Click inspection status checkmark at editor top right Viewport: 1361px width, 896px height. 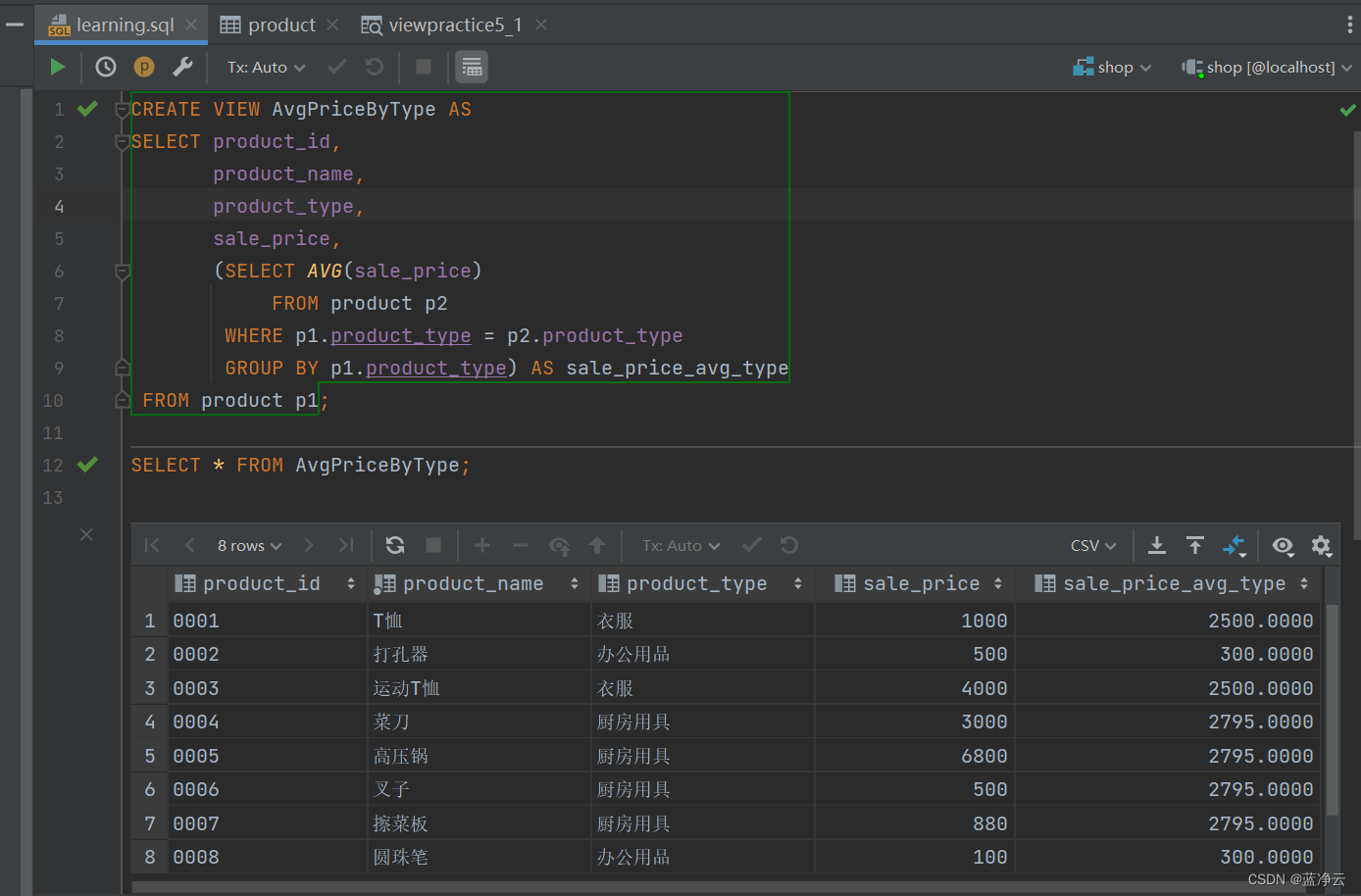click(x=1348, y=110)
